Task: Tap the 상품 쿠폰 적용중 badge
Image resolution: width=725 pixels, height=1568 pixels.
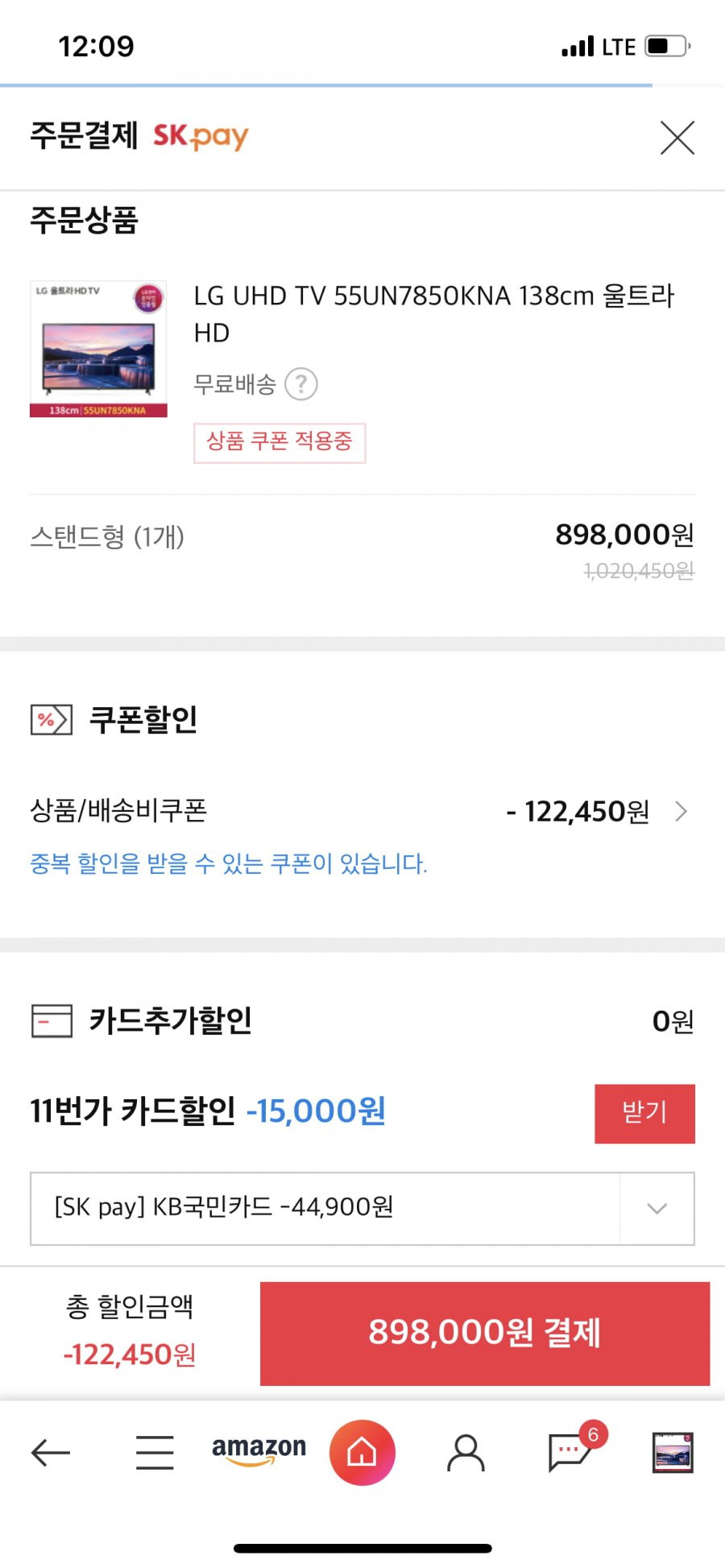Action: [280, 442]
